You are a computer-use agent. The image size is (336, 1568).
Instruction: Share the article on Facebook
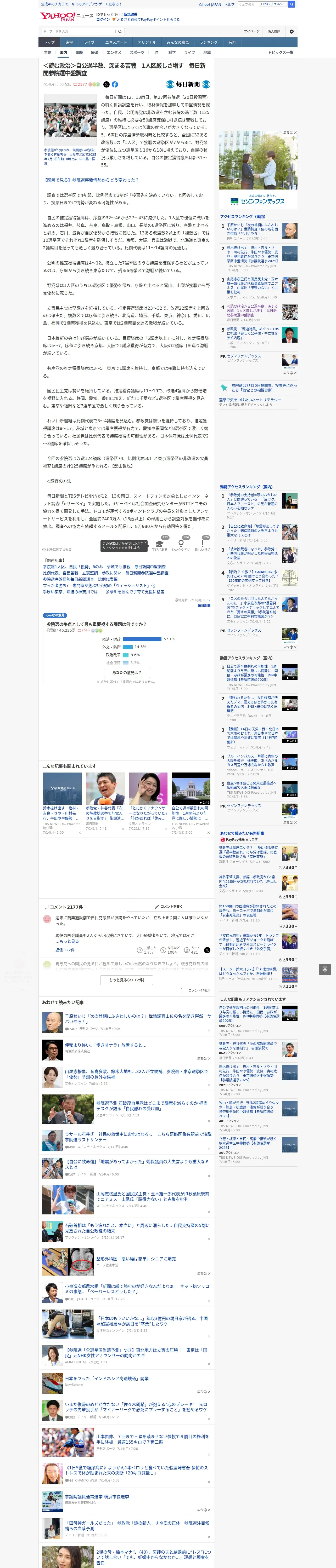point(115,85)
